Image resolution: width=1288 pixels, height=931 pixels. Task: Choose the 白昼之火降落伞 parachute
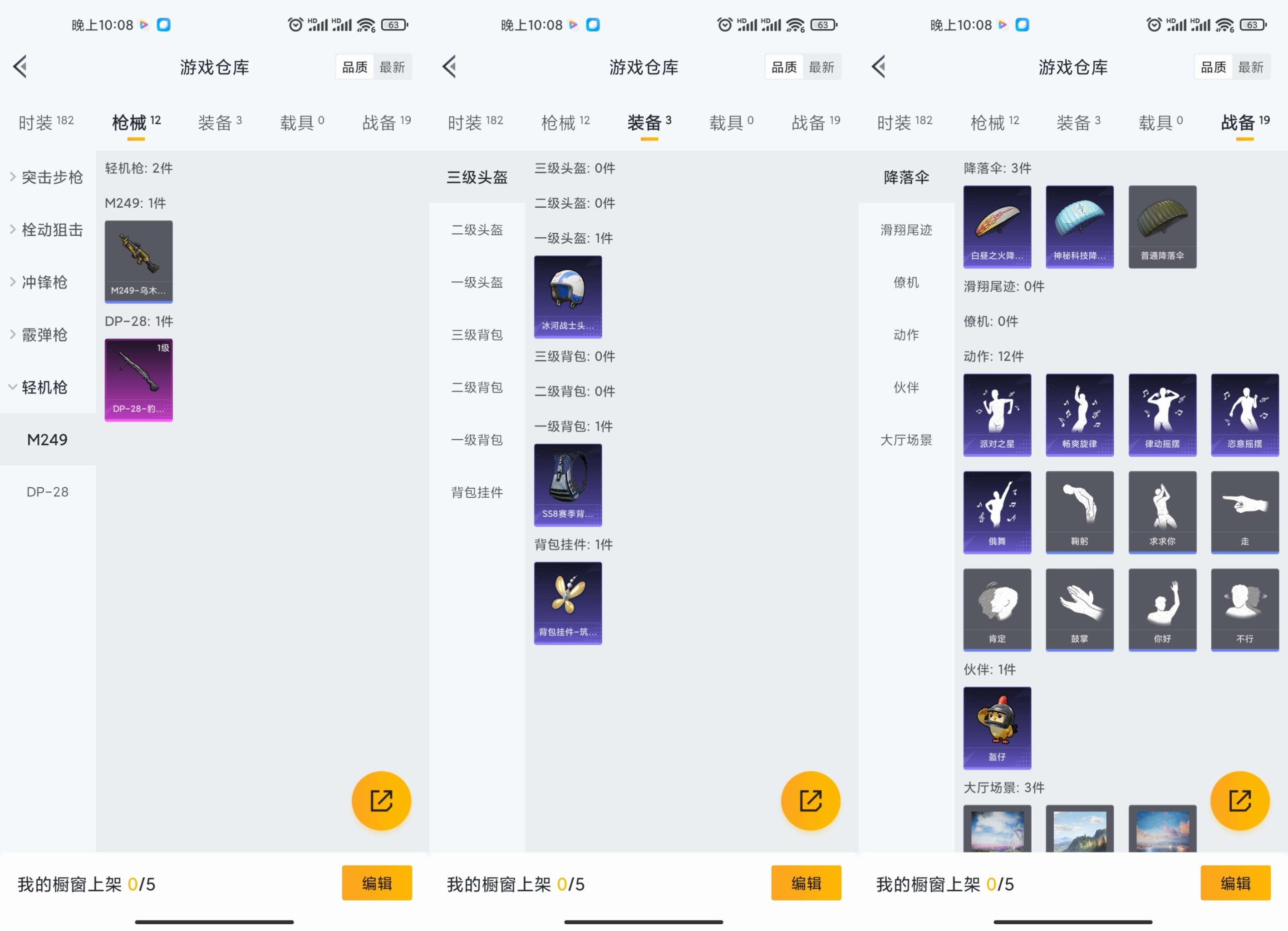[x=997, y=226]
